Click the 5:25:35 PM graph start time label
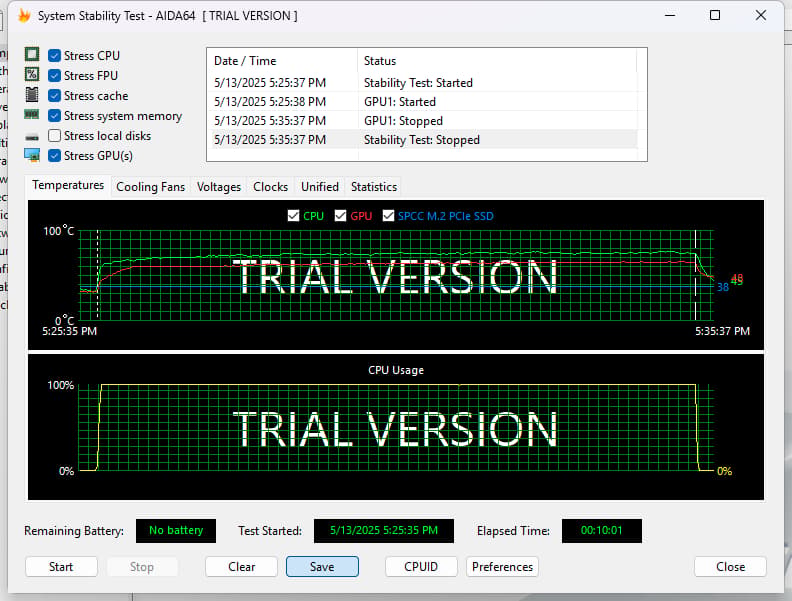The height and width of the screenshot is (601, 792). pyautogui.click(x=70, y=331)
